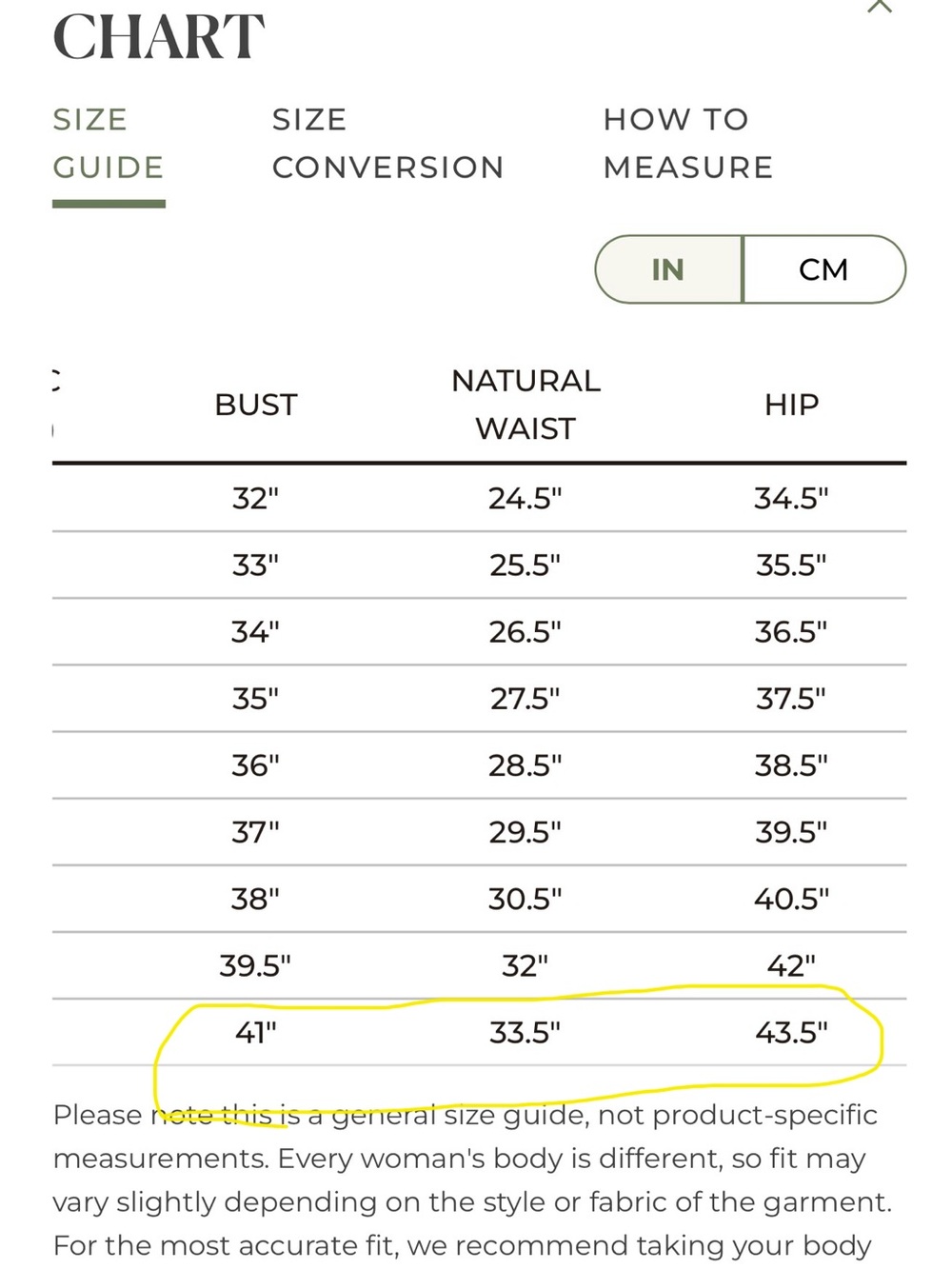The width and height of the screenshot is (952, 1269).
Task: Click the HIP column header
Action: tap(791, 405)
